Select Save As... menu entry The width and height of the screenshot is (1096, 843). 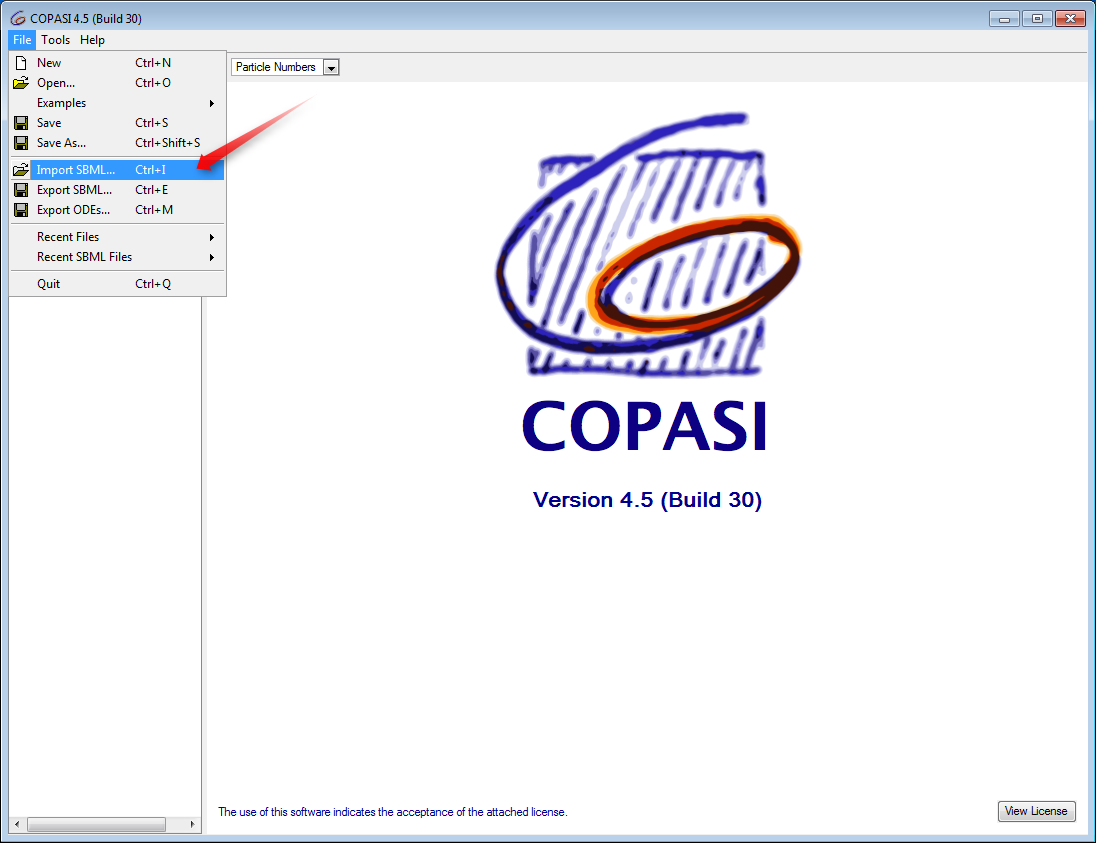pos(117,143)
